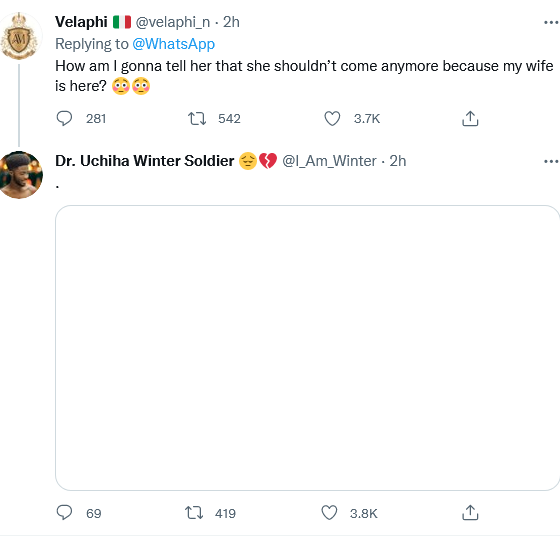Share Dr. Uchiha Winter Soldier's tweet
This screenshot has height=542, width=560.
[470, 513]
